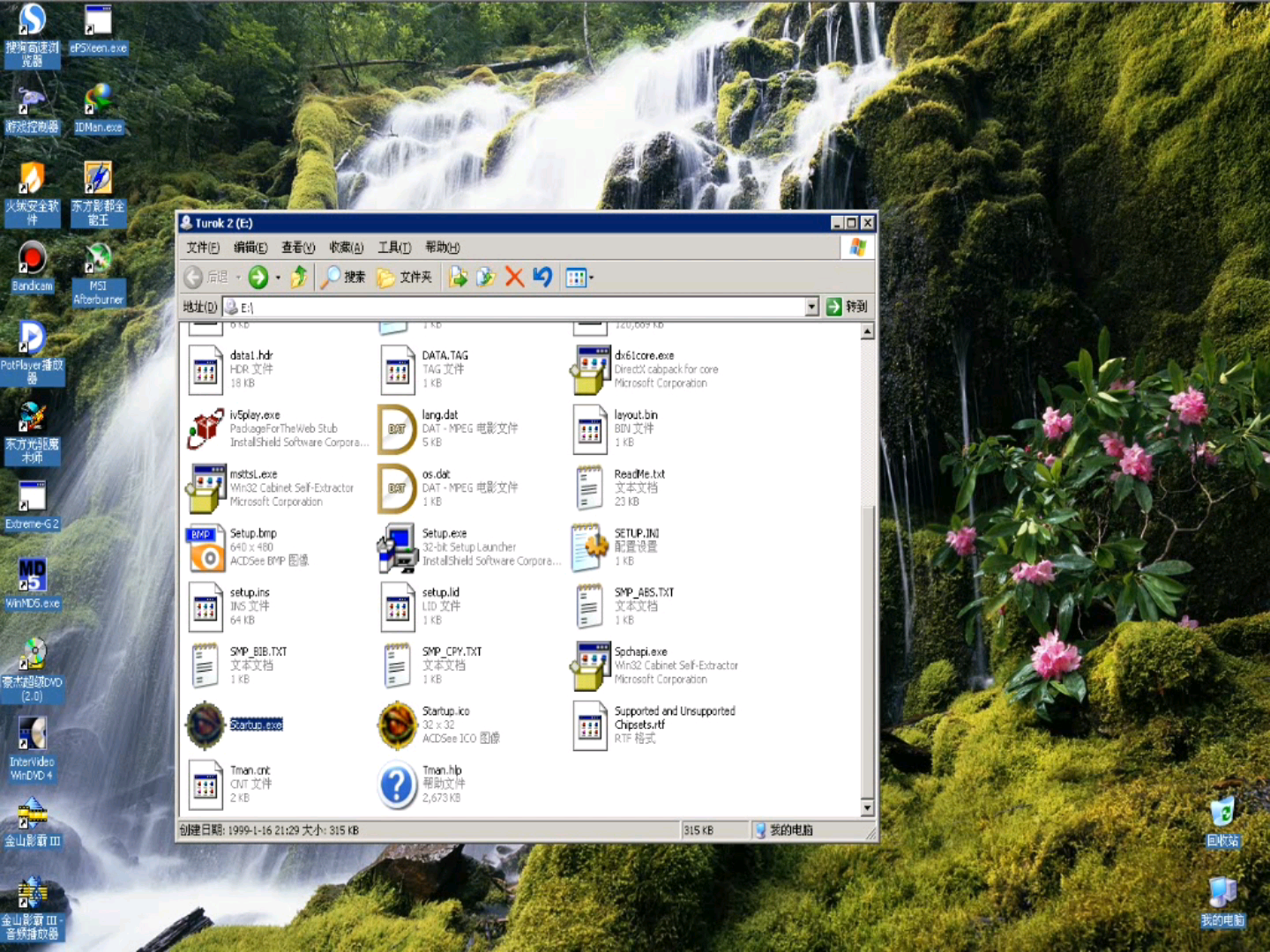Click the Move To folder icon

pyautogui.click(x=458, y=278)
